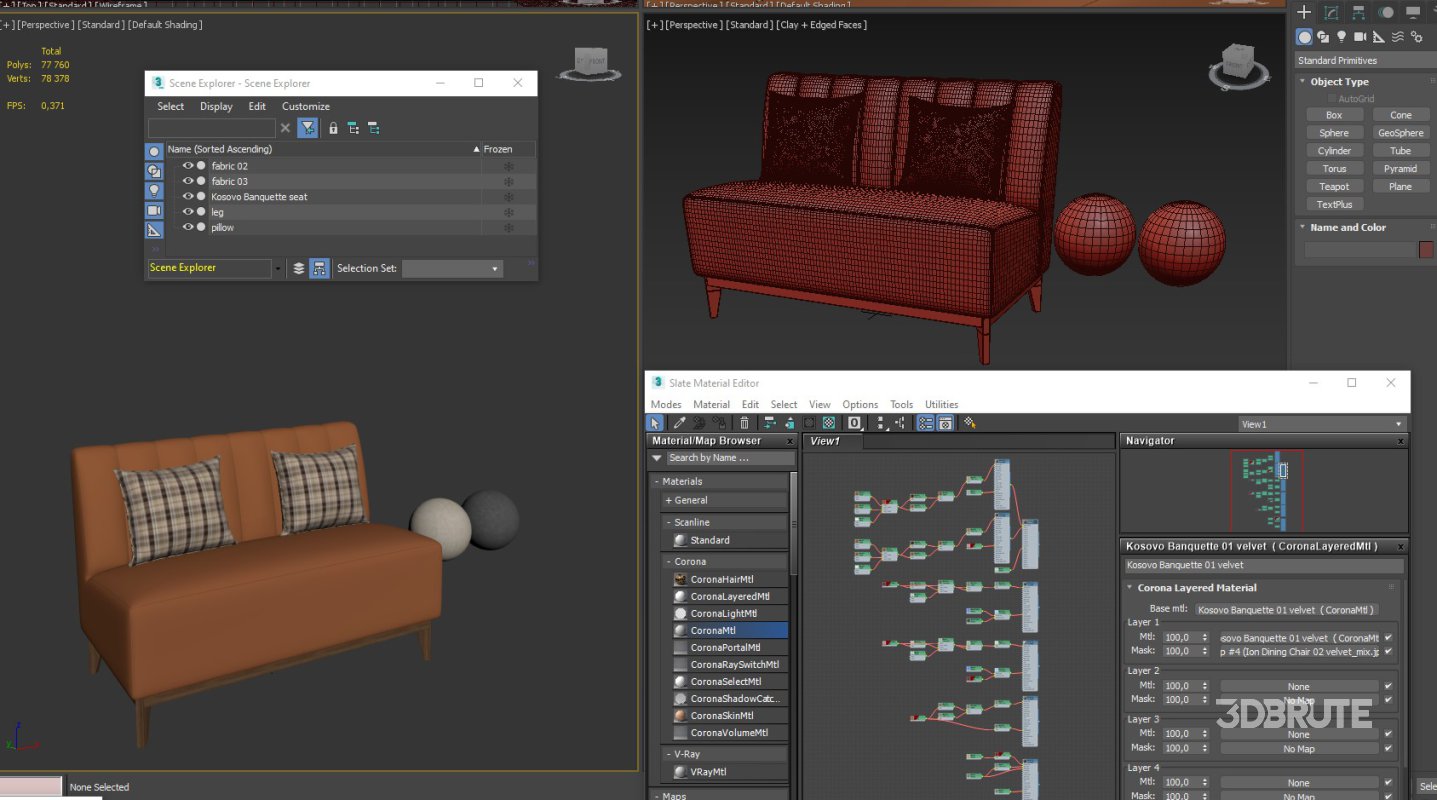Toggle visibility of fabric 02
This screenshot has height=800, width=1437.
click(x=187, y=166)
